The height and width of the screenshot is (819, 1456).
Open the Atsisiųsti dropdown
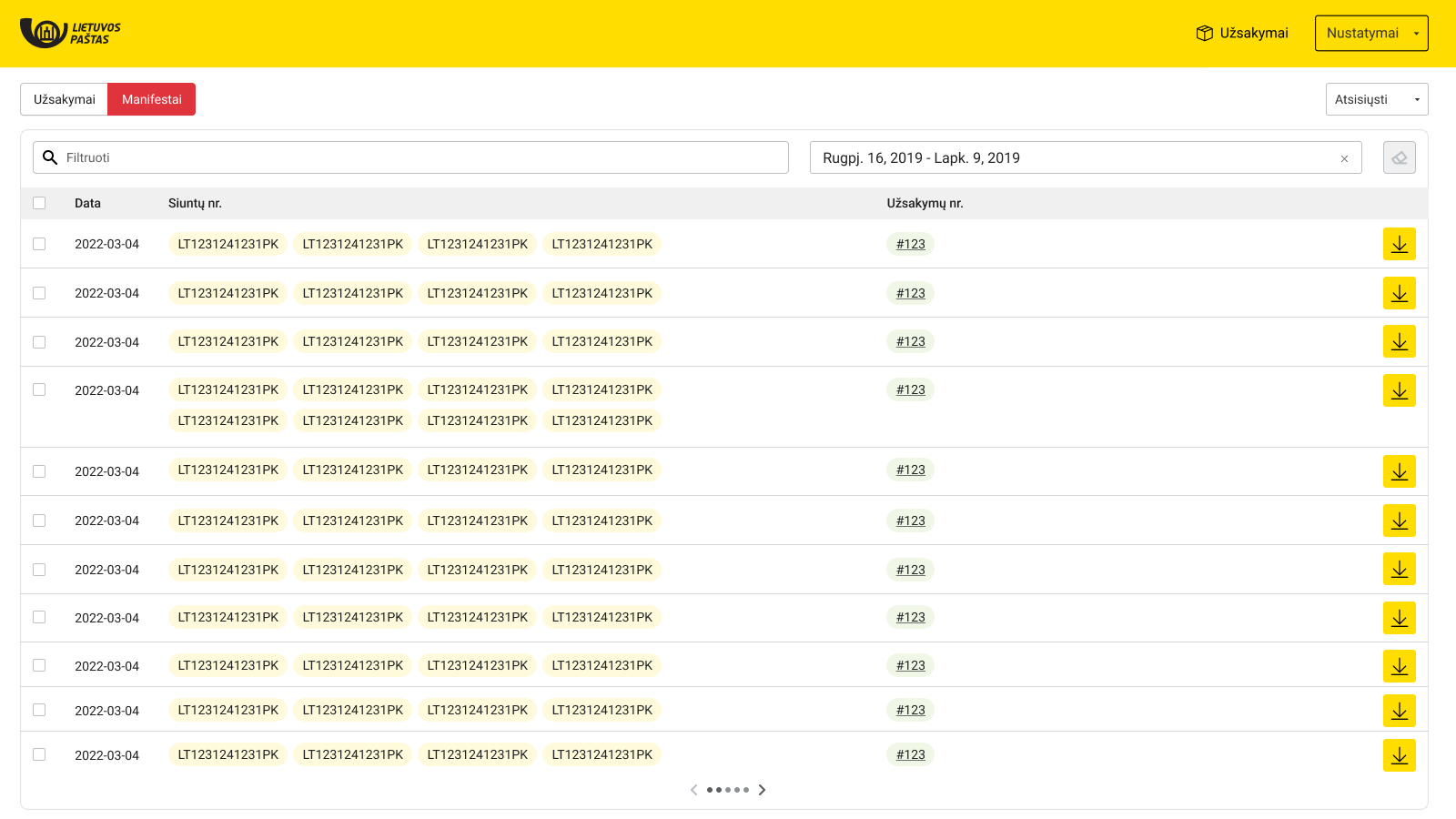coord(1377,99)
